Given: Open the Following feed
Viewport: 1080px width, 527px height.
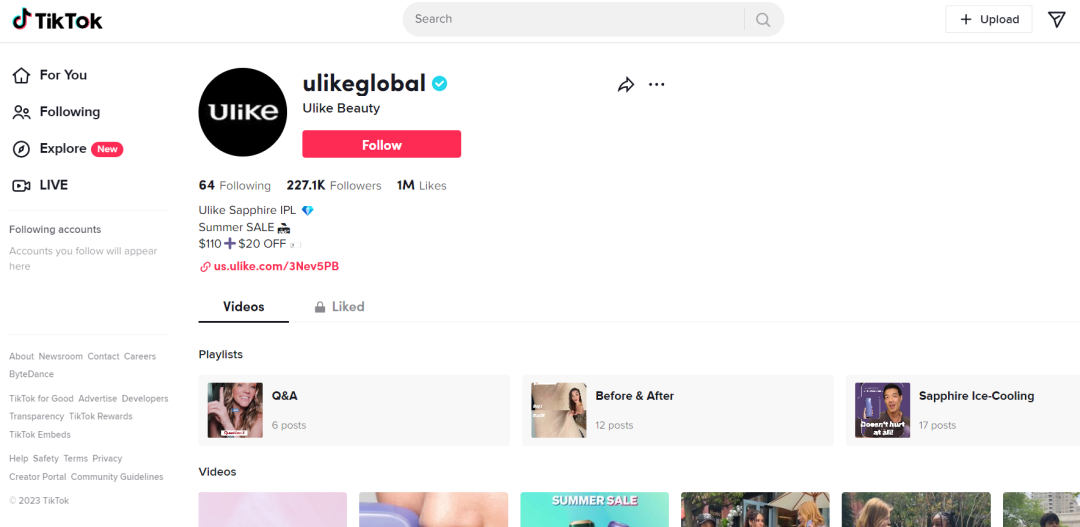Looking at the screenshot, I should coord(56,112).
